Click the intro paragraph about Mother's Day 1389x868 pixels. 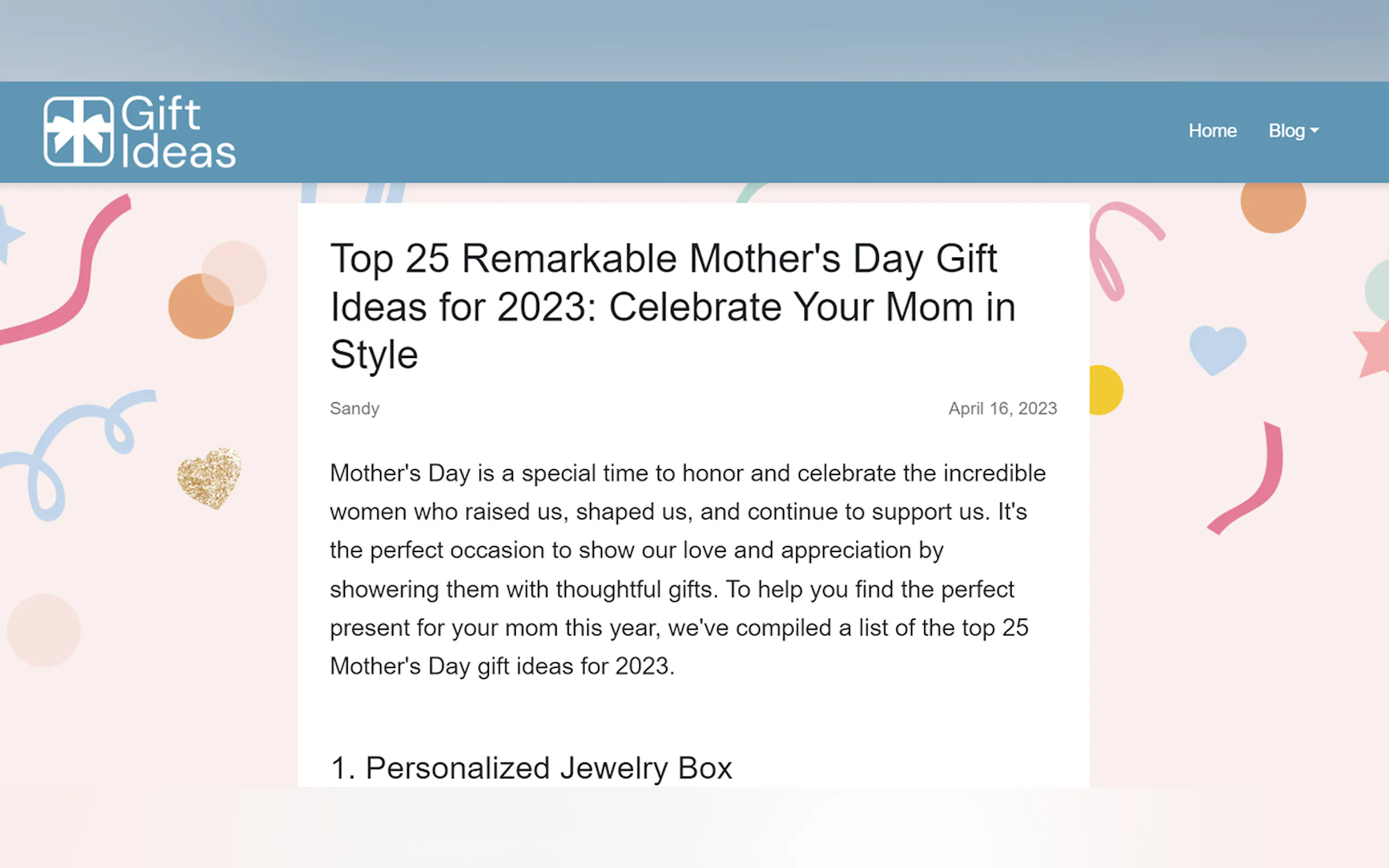[686, 569]
